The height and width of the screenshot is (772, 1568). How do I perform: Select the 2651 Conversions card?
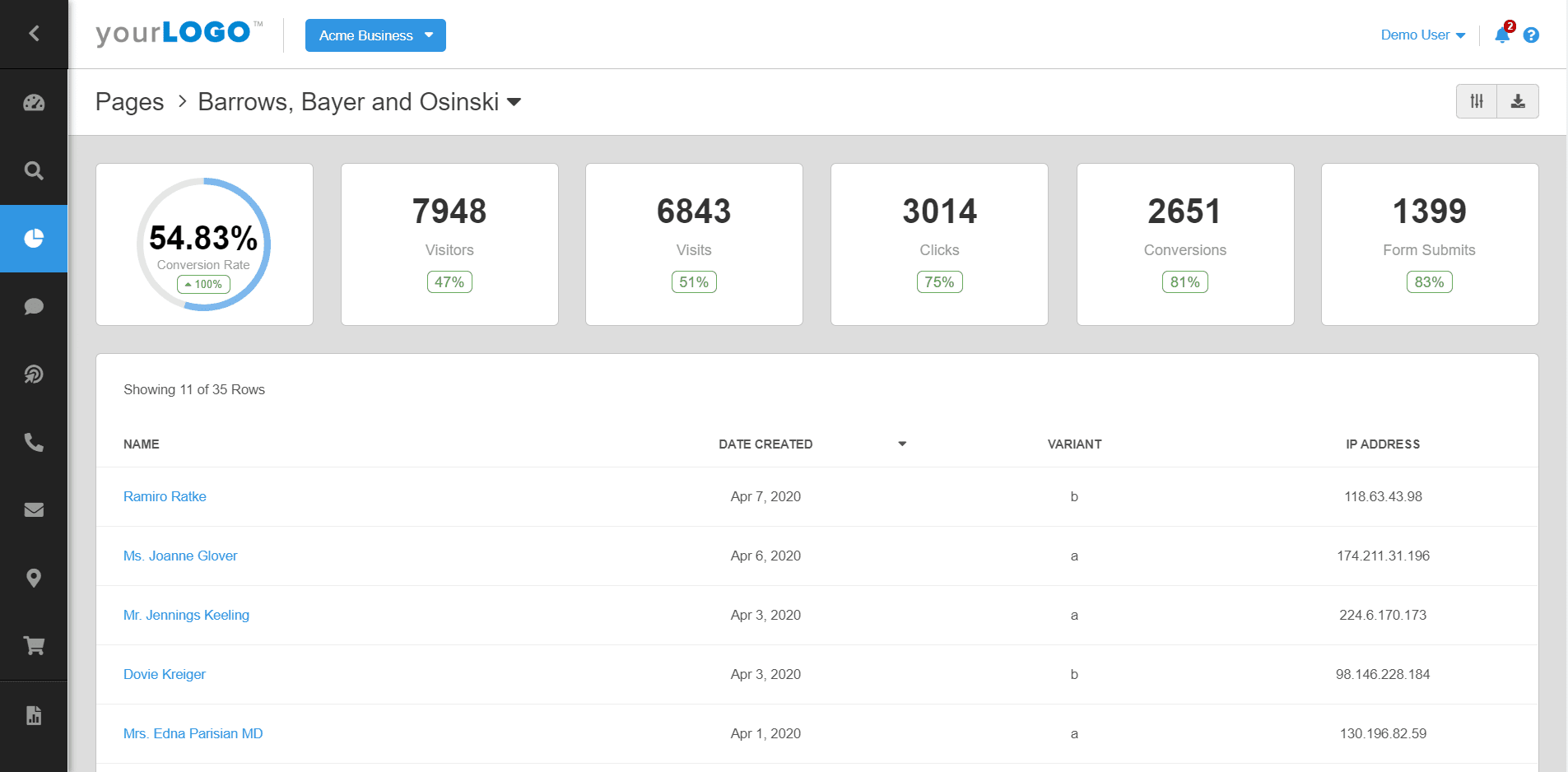pyautogui.click(x=1185, y=244)
